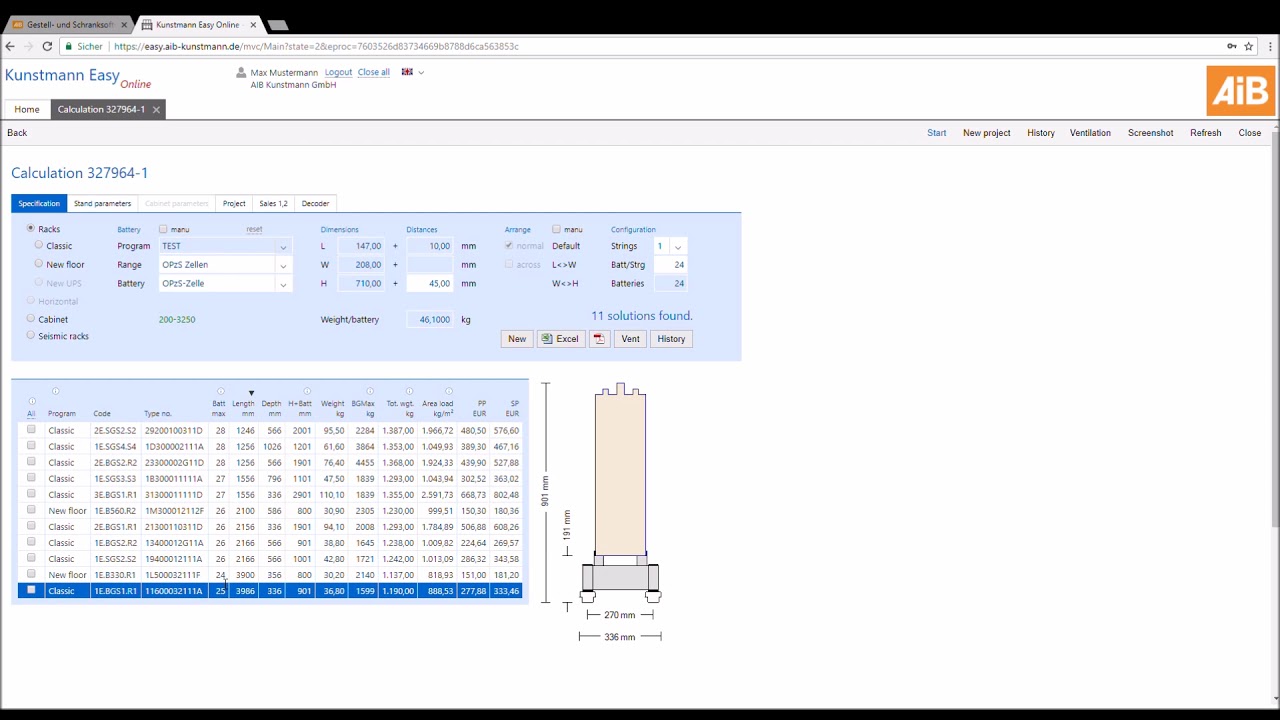Select the Cabinet radio button
This screenshot has height=720, width=1280.
pyautogui.click(x=31, y=319)
